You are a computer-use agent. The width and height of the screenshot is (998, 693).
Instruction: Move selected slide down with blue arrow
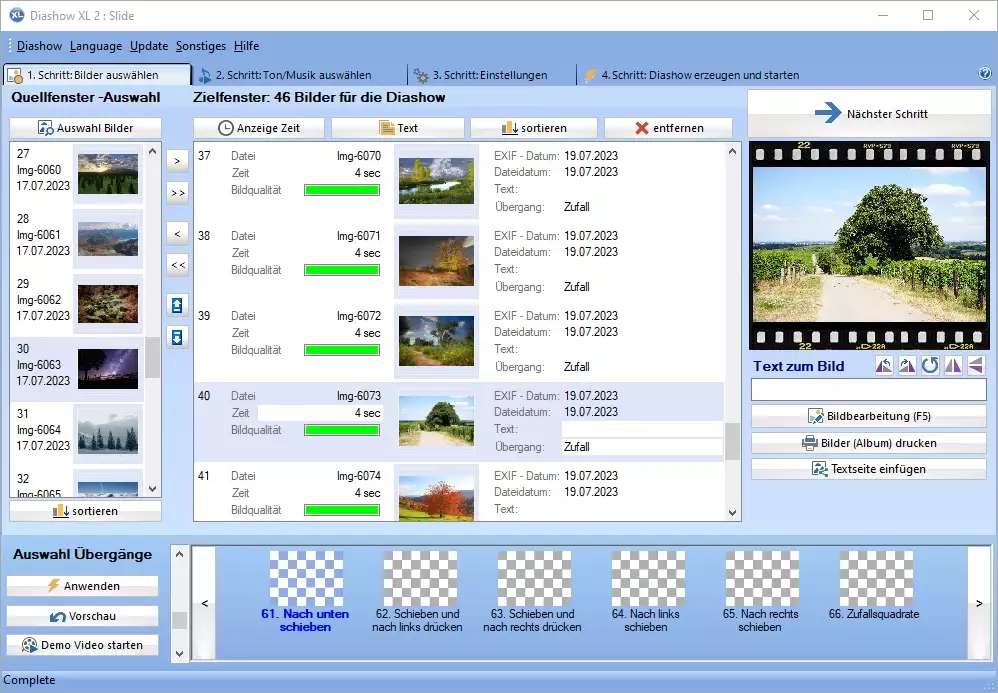click(177, 337)
